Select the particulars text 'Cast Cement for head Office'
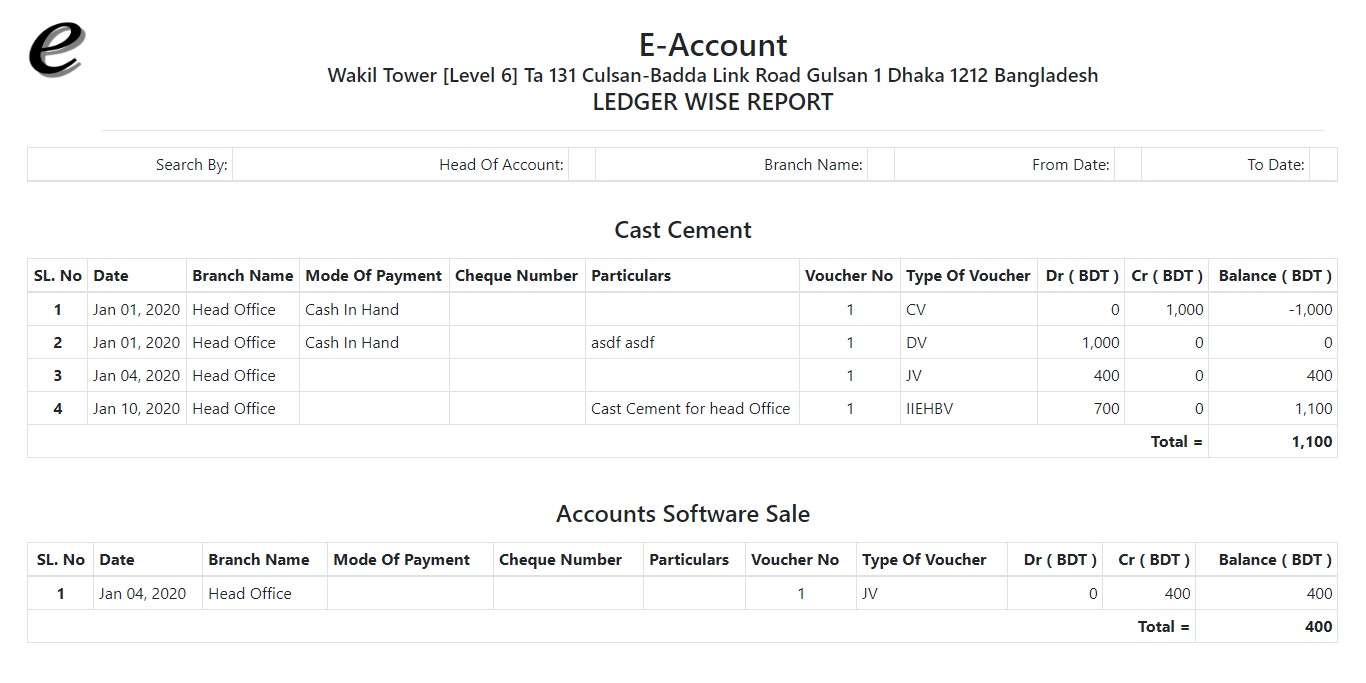 692,408
